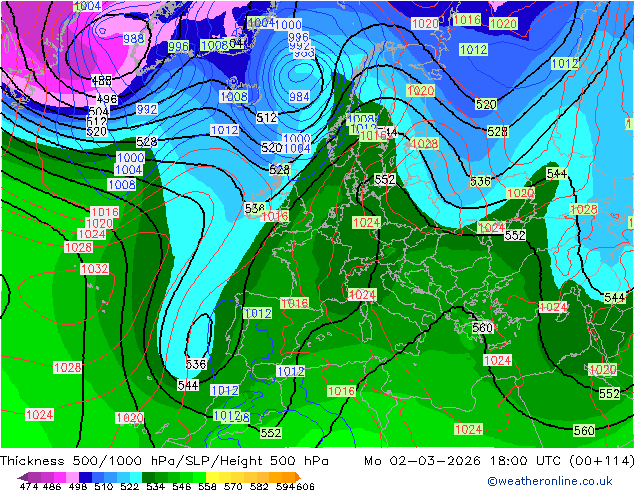The height and width of the screenshot is (490, 634).
Task: Click the purple left arrow end of the legend
Action: tap(23, 477)
